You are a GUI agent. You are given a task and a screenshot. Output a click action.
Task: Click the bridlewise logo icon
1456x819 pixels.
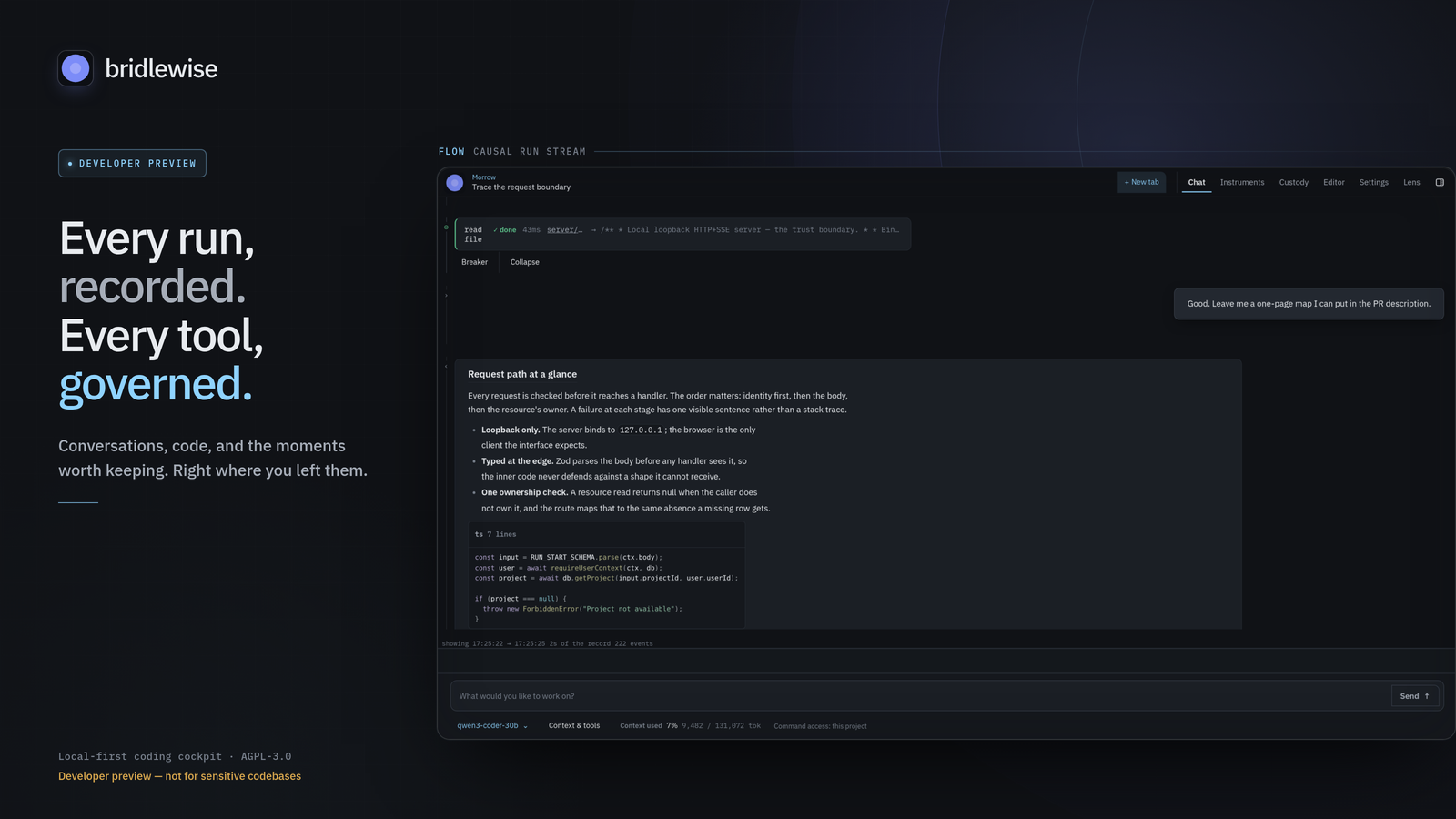(x=76, y=68)
